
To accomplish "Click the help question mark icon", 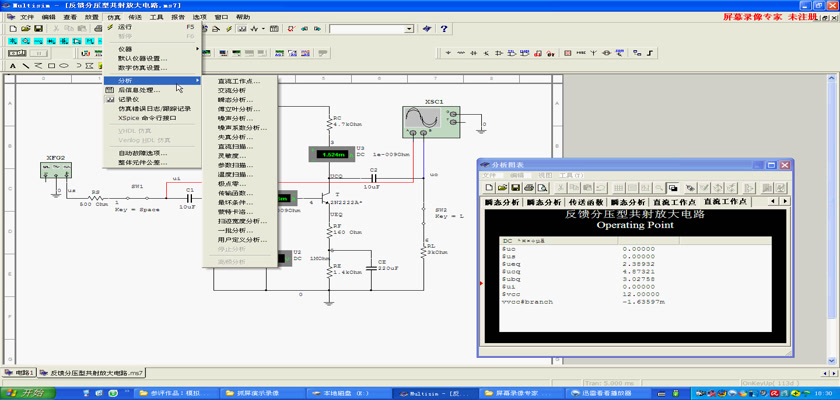I will [444, 28].
